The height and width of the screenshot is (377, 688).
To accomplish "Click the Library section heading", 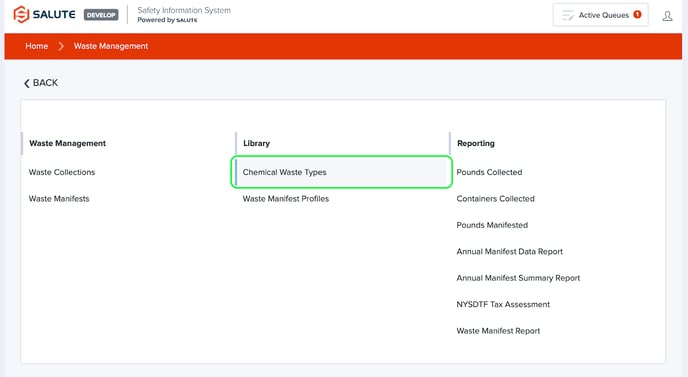I will (256, 143).
